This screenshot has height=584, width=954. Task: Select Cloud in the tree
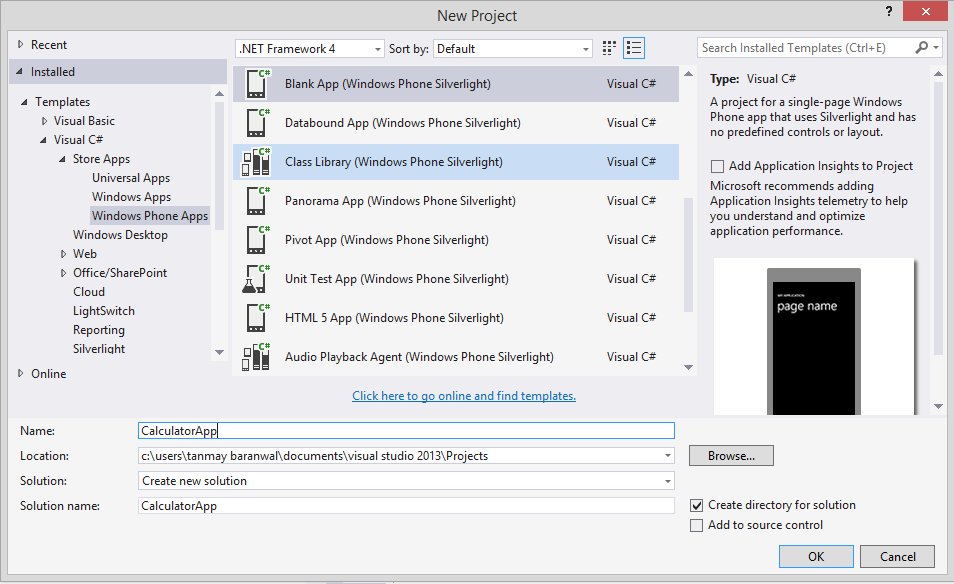coord(89,292)
